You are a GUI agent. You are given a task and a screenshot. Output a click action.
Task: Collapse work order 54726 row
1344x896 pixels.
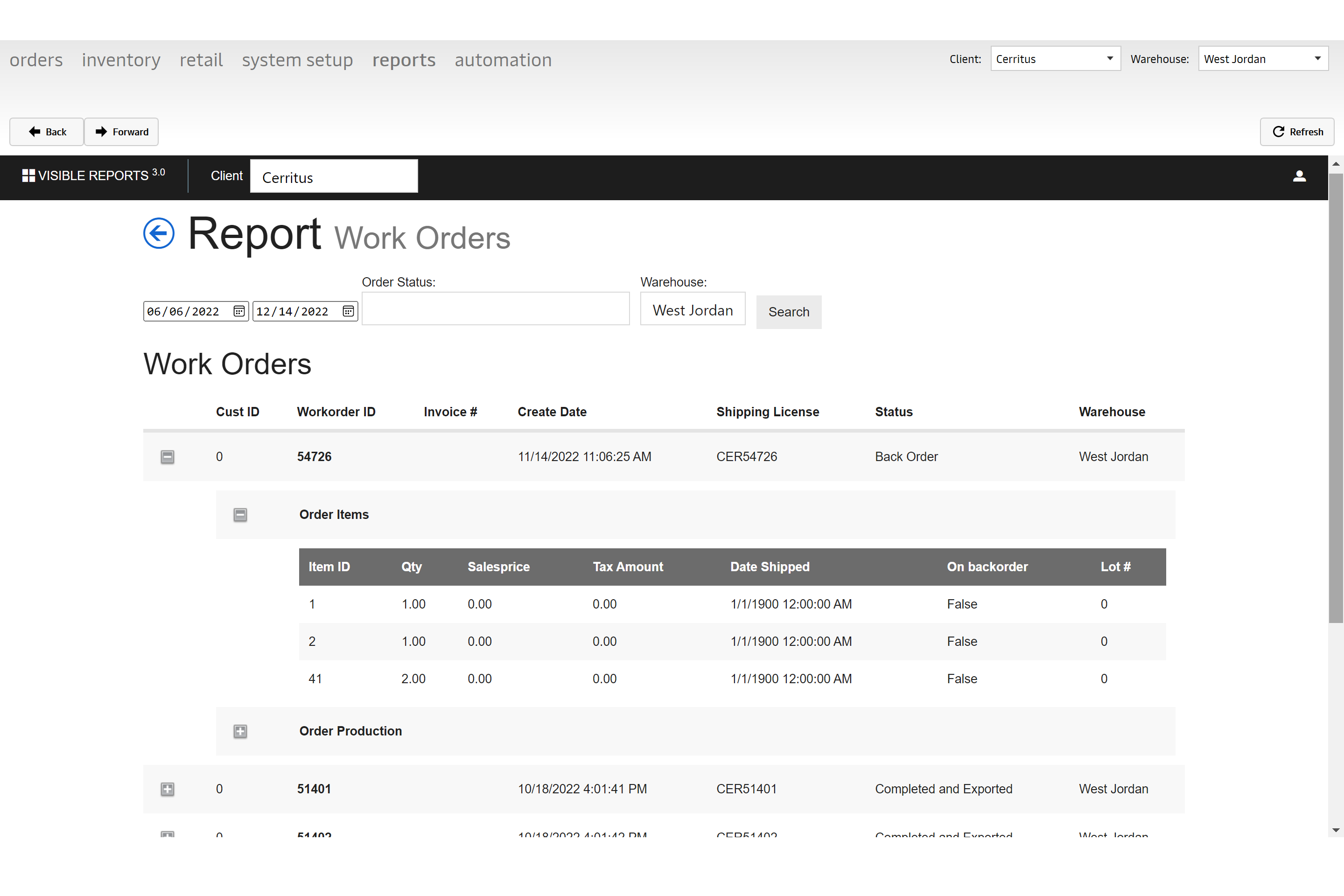coord(168,456)
